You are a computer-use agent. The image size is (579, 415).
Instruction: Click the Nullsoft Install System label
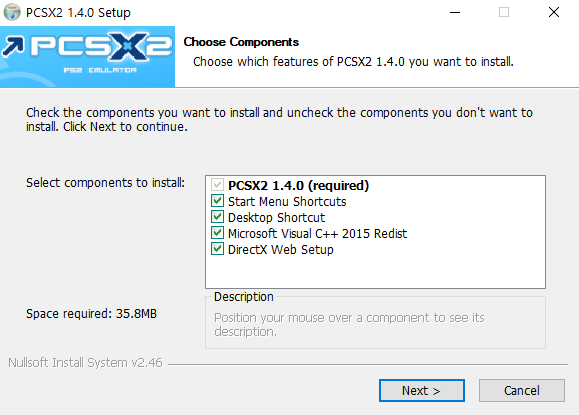click(85, 363)
